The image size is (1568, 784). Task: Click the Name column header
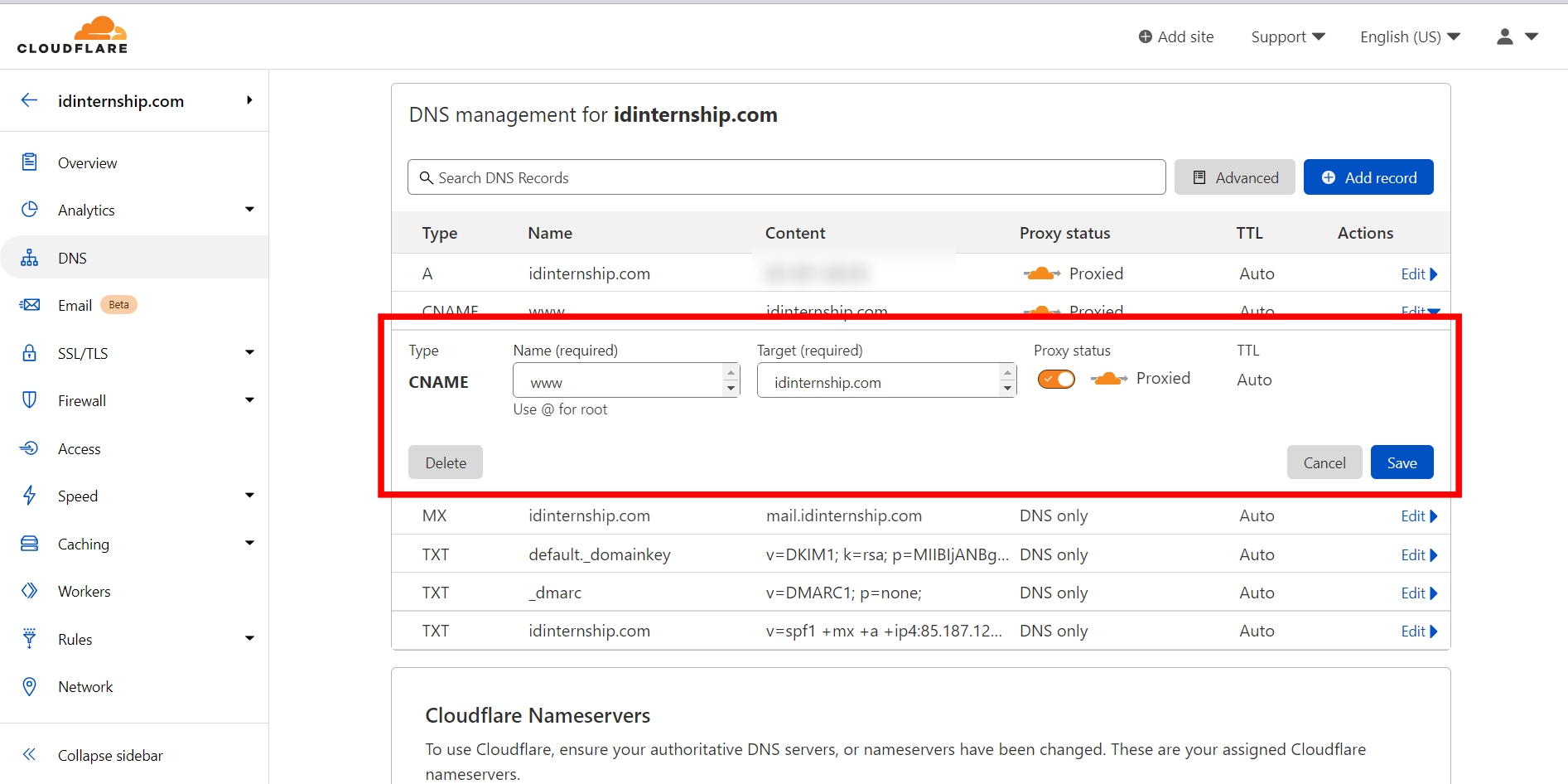[550, 233]
